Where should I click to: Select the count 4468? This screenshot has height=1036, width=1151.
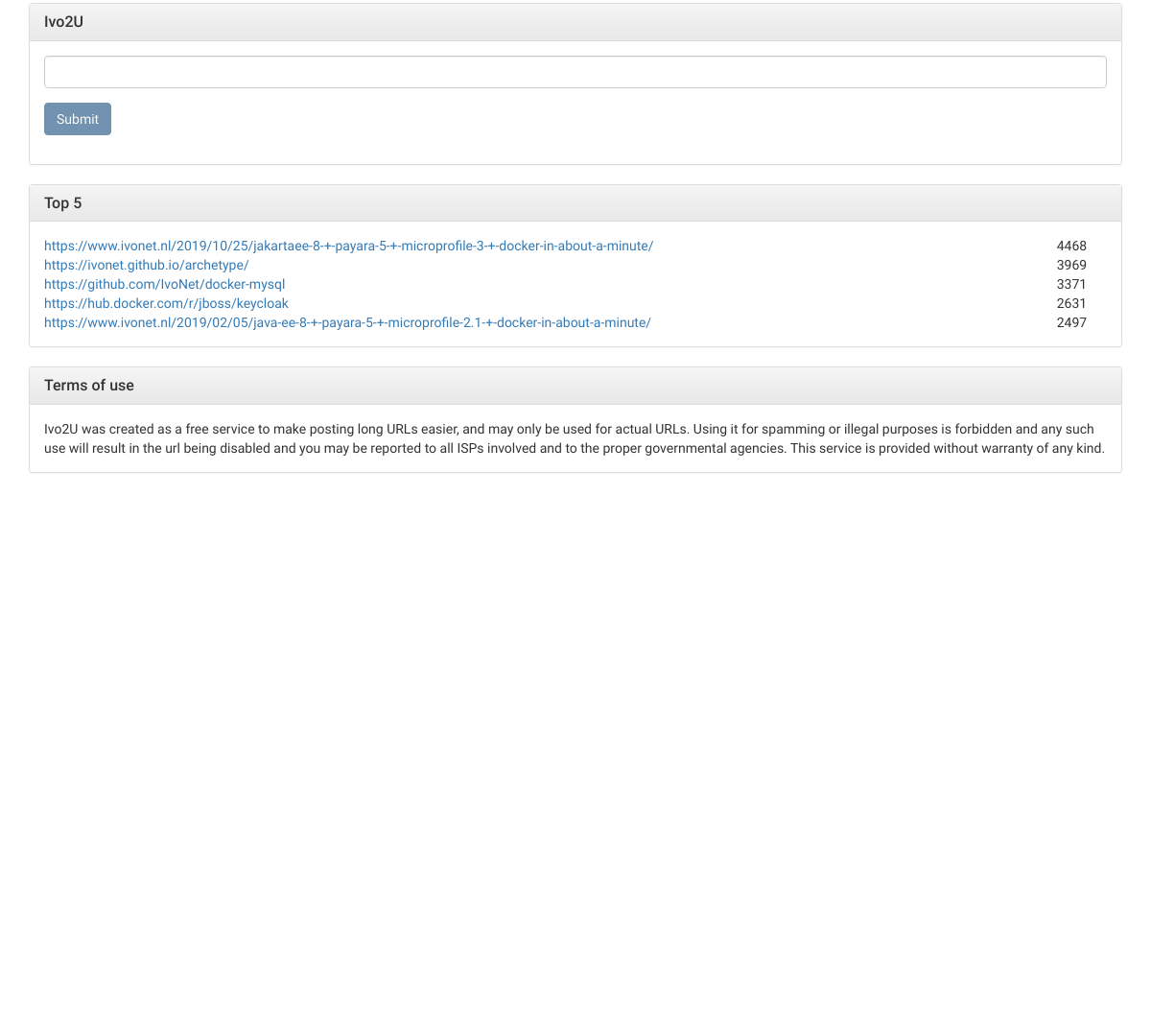(x=1071, y=246)
